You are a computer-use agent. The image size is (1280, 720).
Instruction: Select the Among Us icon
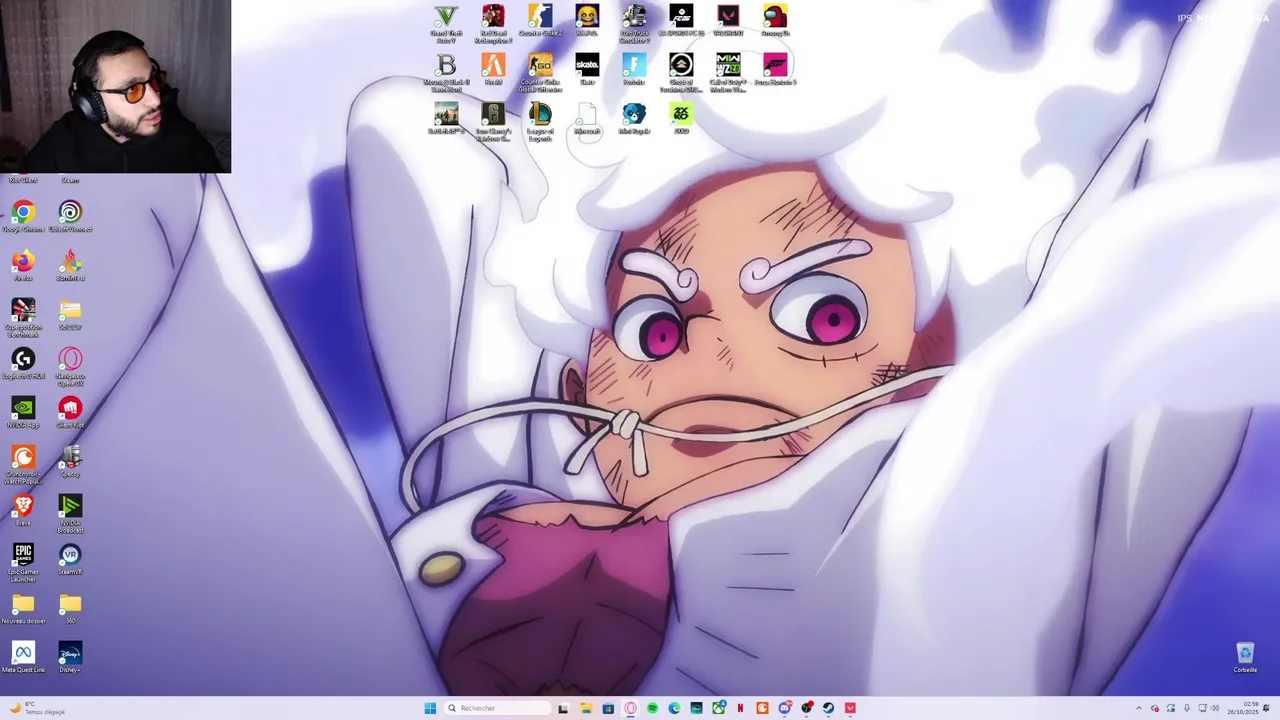(x=775, y=20)
